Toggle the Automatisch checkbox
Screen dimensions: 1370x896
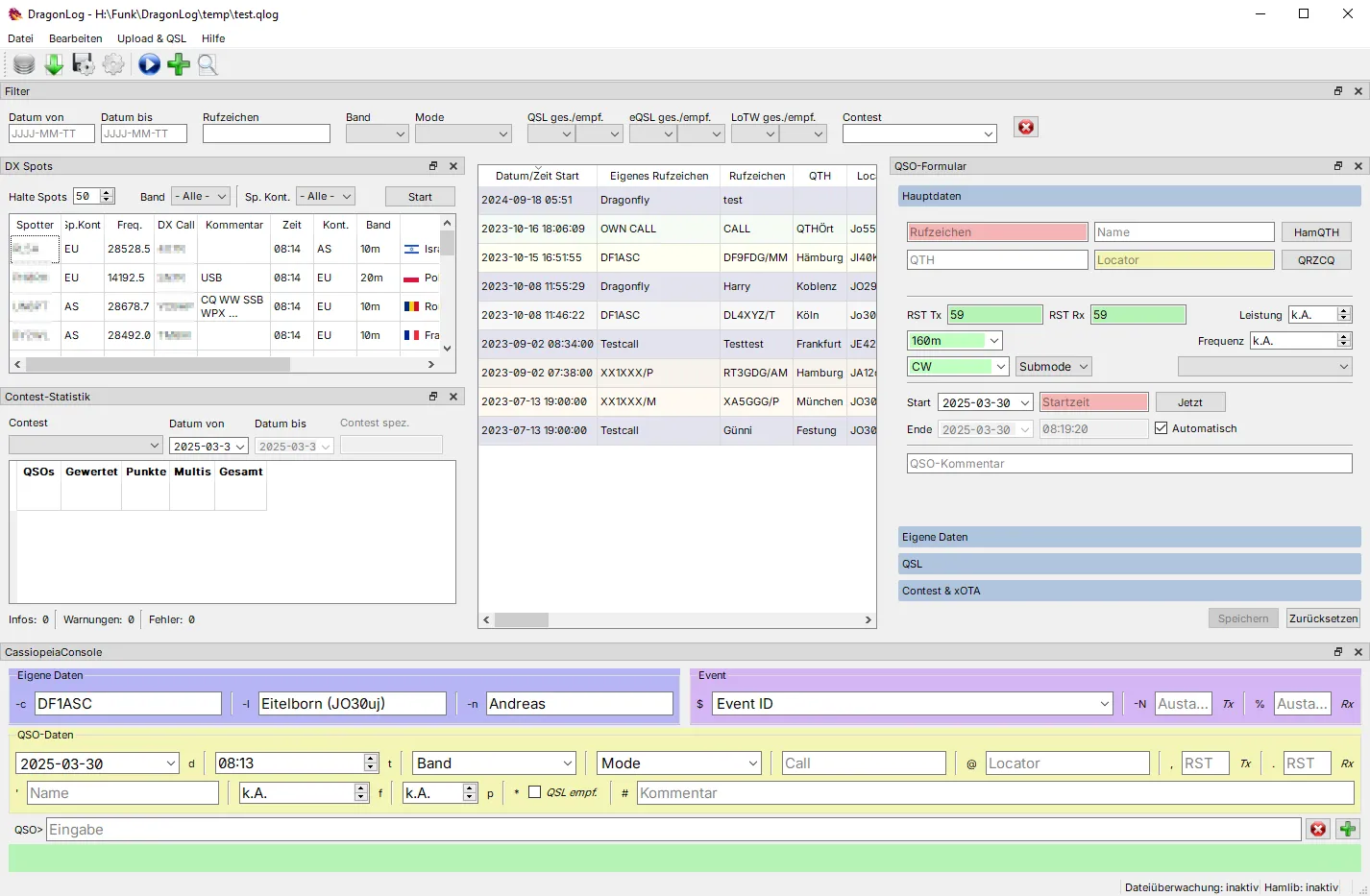coord(1161,428)
